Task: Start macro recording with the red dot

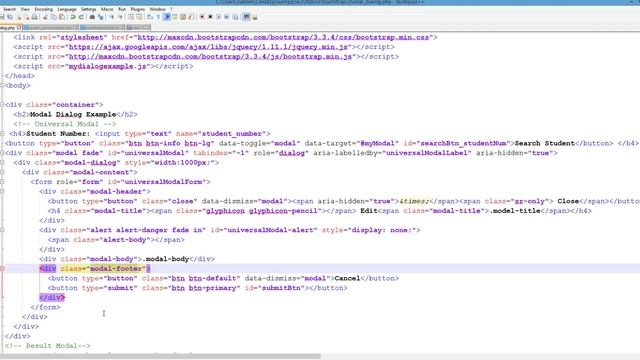Action: (202, 17)
